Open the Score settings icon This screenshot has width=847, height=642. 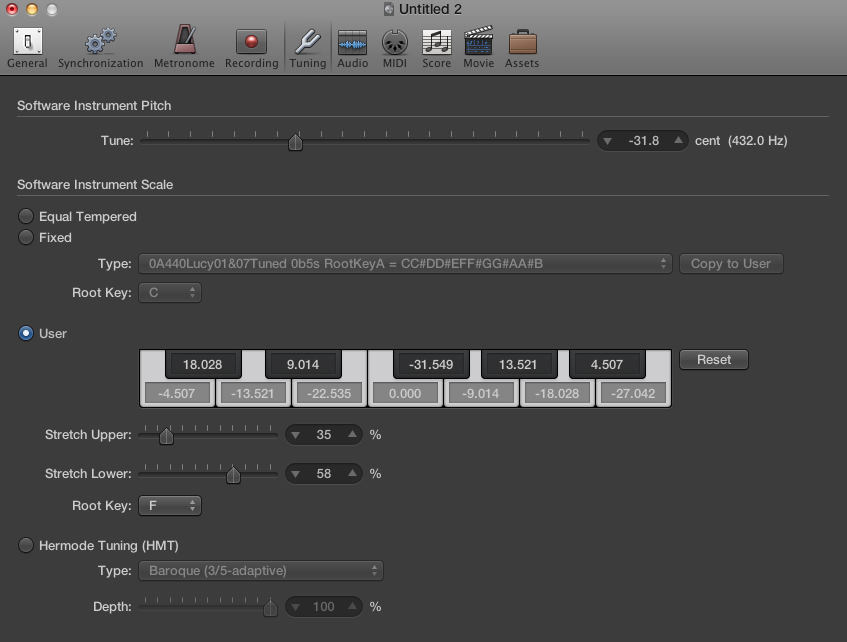436,44
